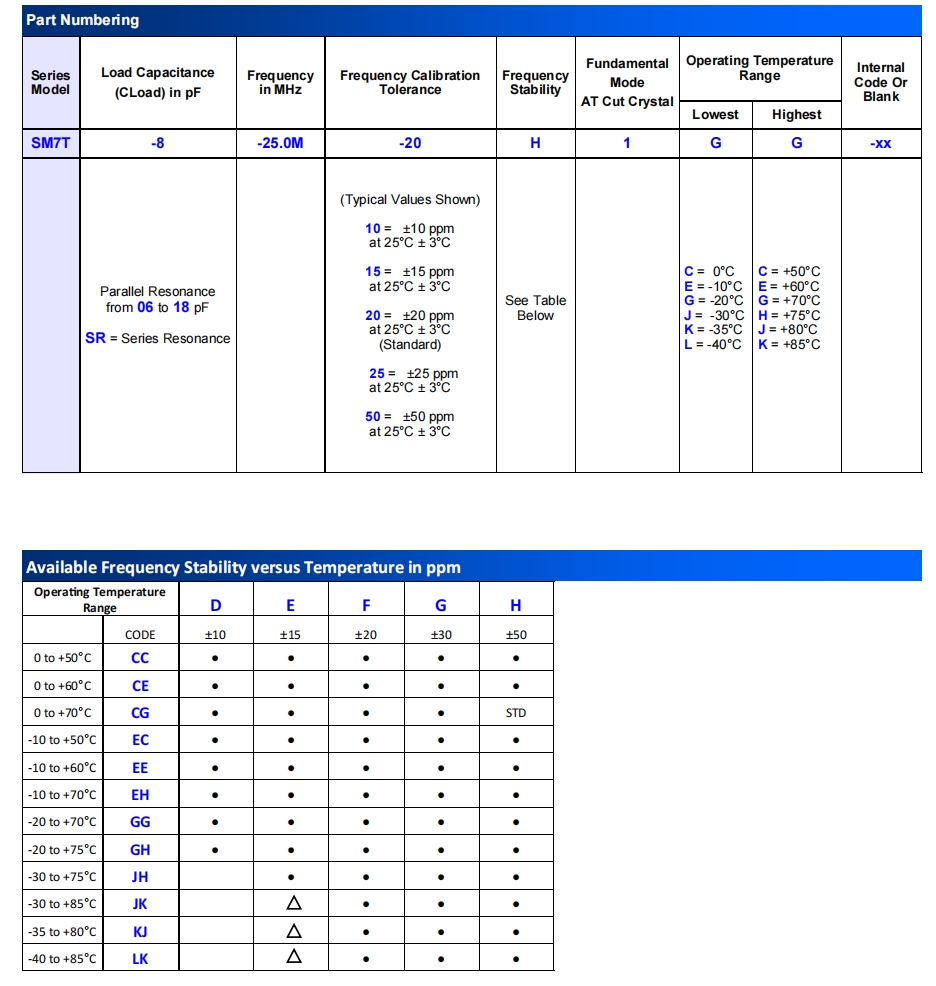Click the dot in row LK under column H

pyautogui.click(x=516, y=959)
